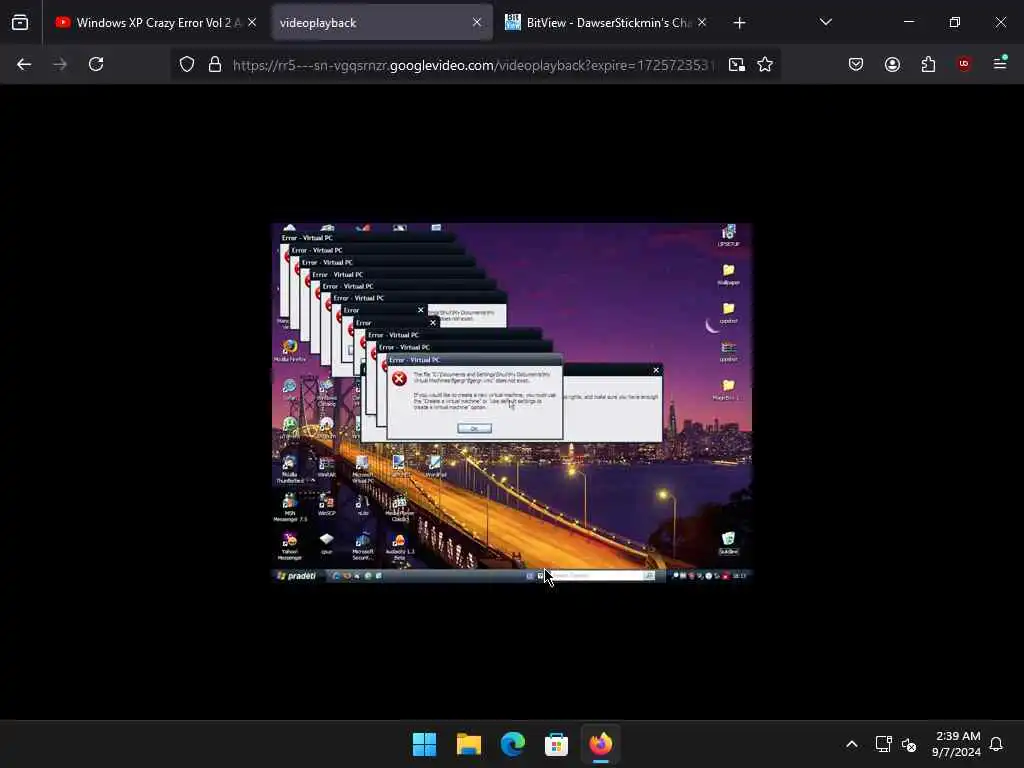Switch to BitView DawserStickmin's Channel tab
The height and width of the screenshot is (768, 1024).
[x=607, y=23]
